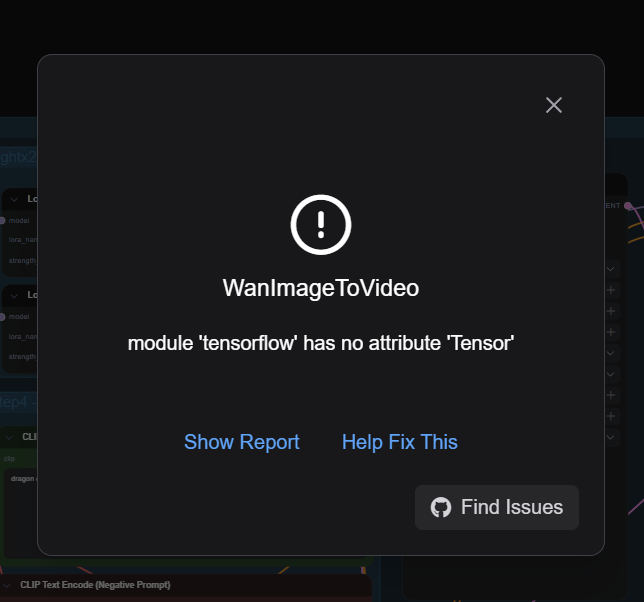
Task: Click the bottommost chevron button in right panel
Action: (x=611, y=437)
